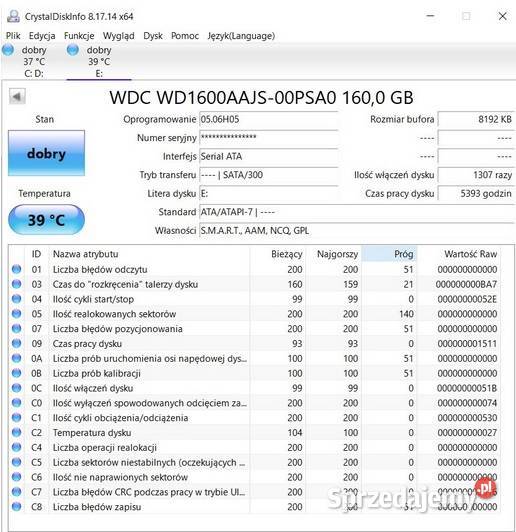The width and height of the screenshot is (516, 532).
Task: Click the Własności field S.M.A.R.T., AAM, NCQ, GPL
Action: (357, 230)
